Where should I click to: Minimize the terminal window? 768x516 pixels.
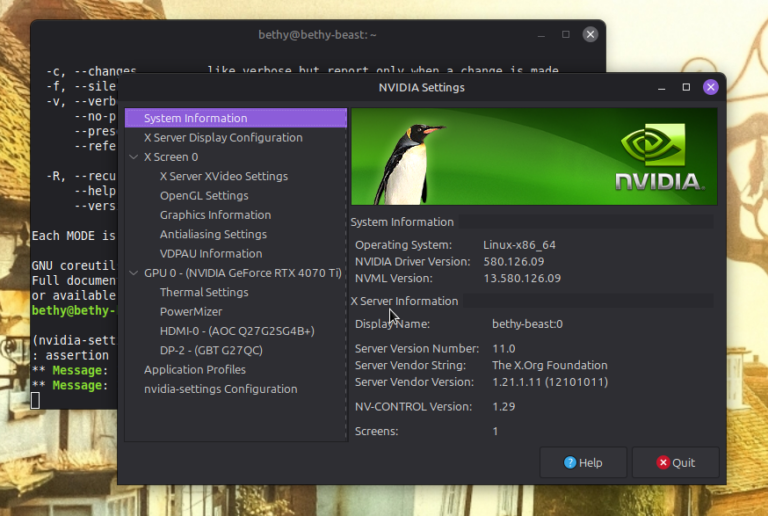pos(541,35)
